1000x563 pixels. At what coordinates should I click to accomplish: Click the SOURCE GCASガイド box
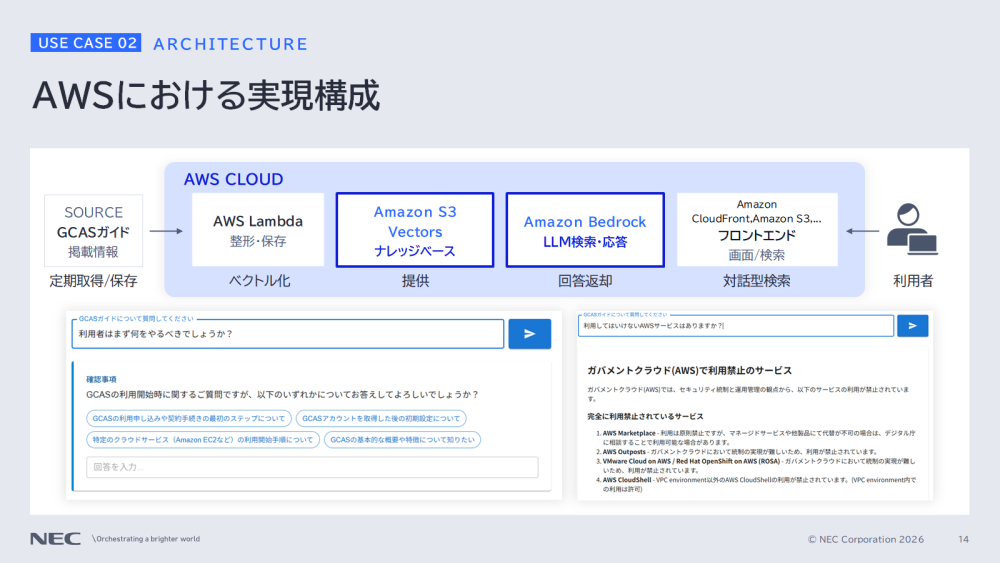[93, 231]
